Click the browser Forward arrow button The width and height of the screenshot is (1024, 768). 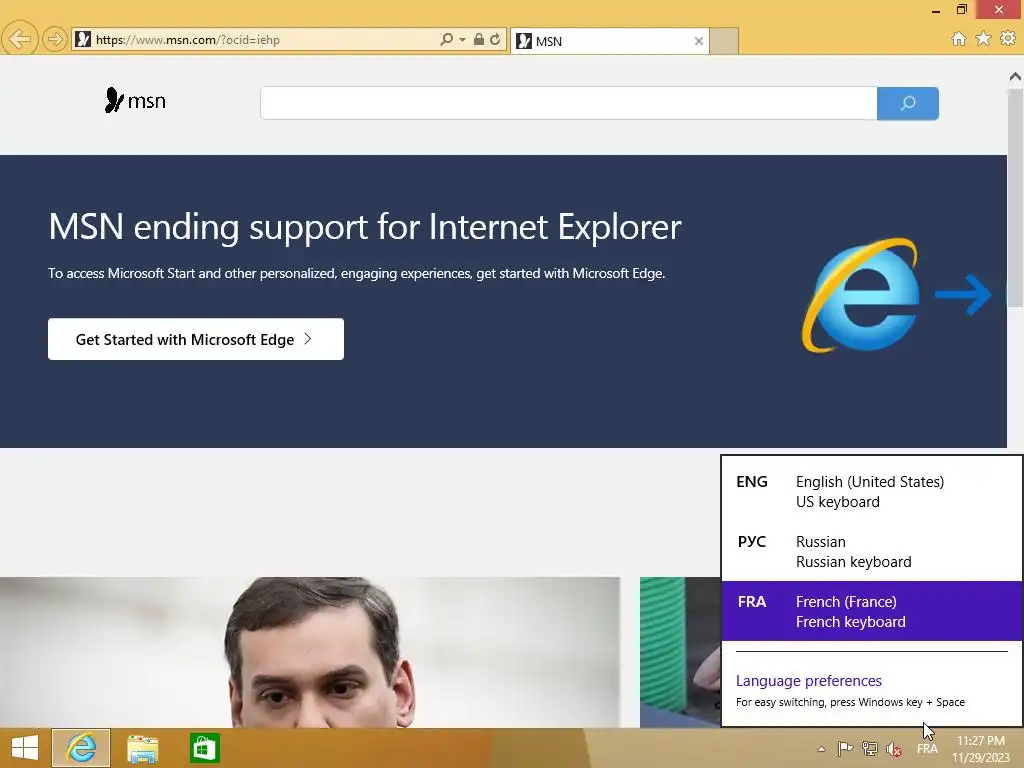coord(55,39)
